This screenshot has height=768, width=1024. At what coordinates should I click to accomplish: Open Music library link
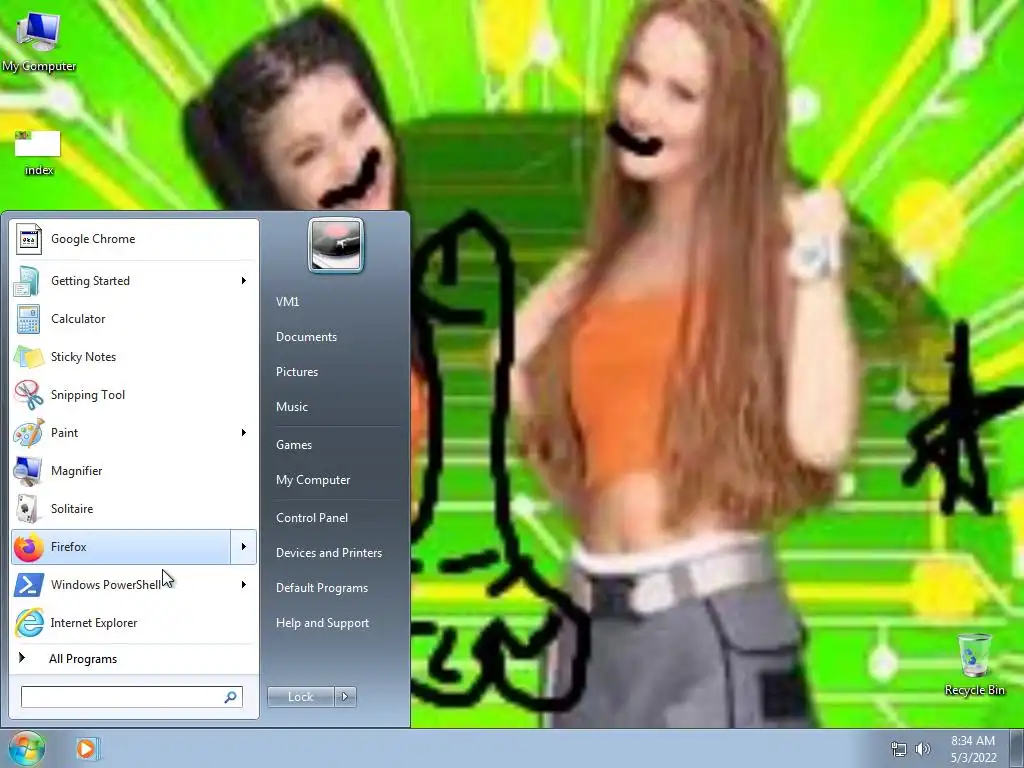pyautogui.click(x=292, y=407)
